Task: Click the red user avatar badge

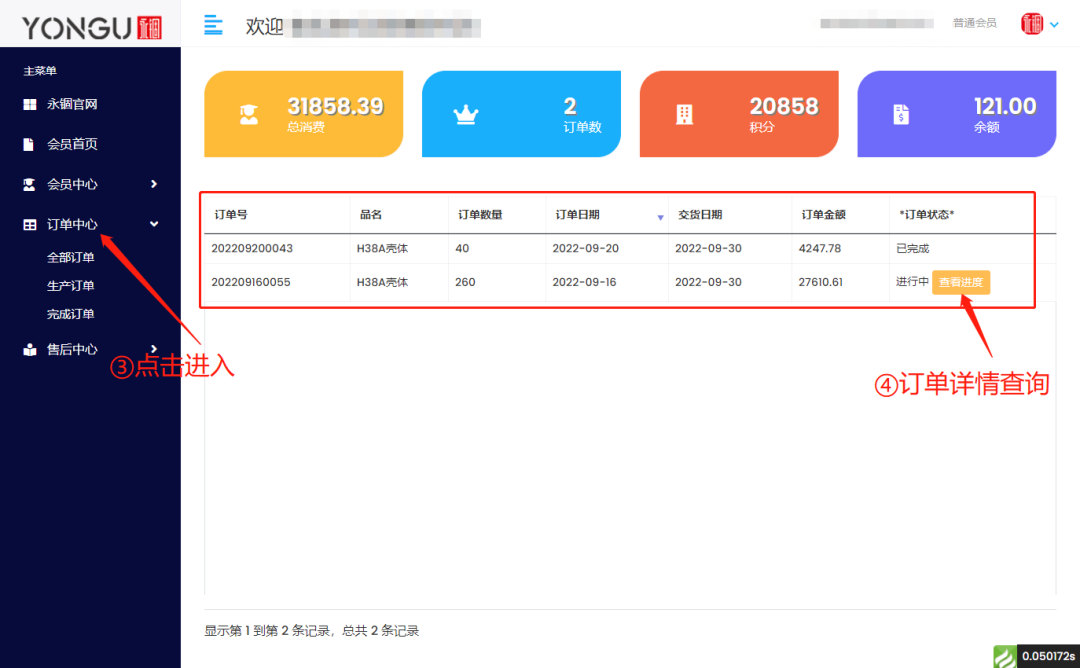Action: click(1031, 22)
